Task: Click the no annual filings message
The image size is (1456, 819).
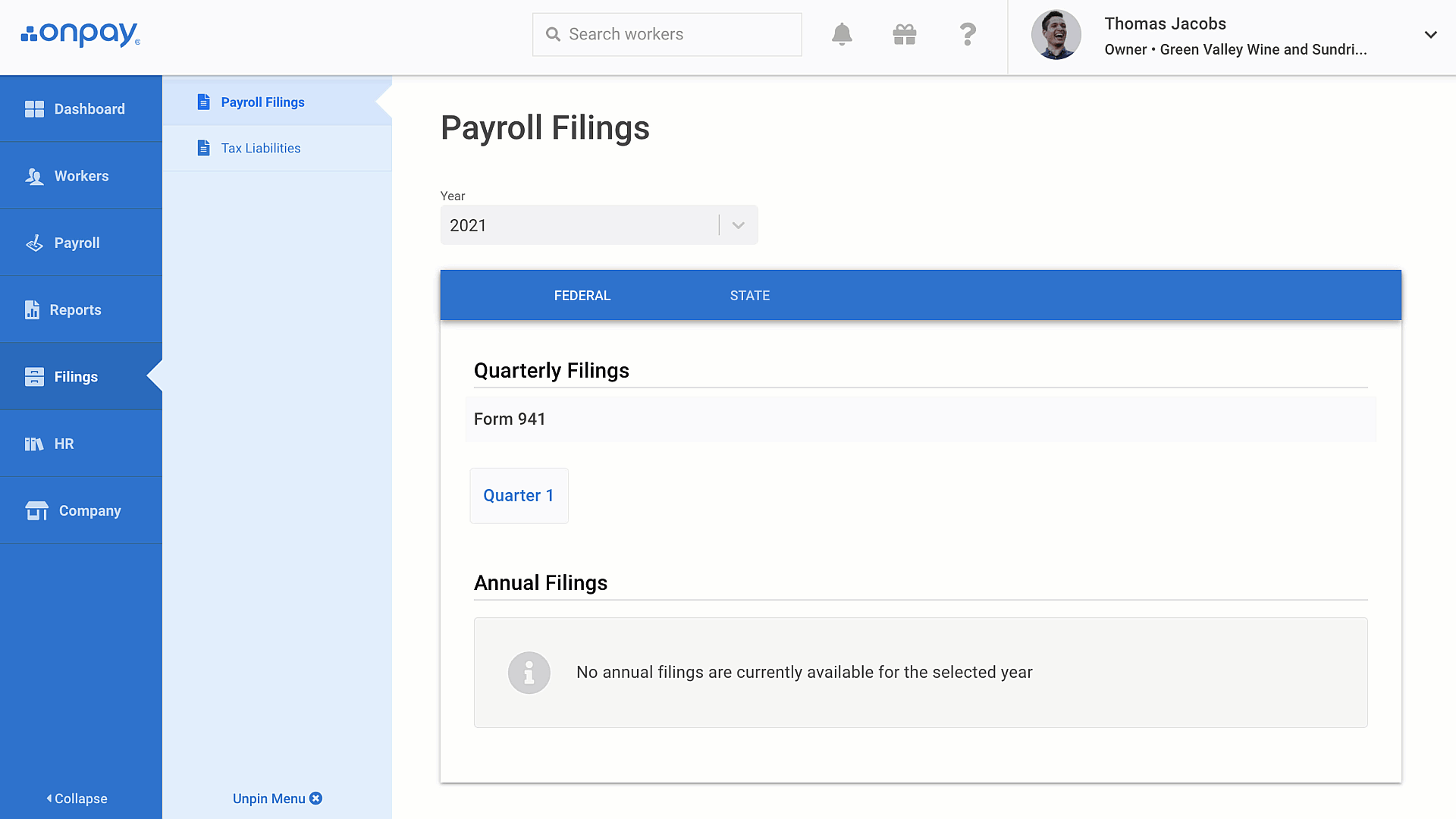Action: pos(805,673)
